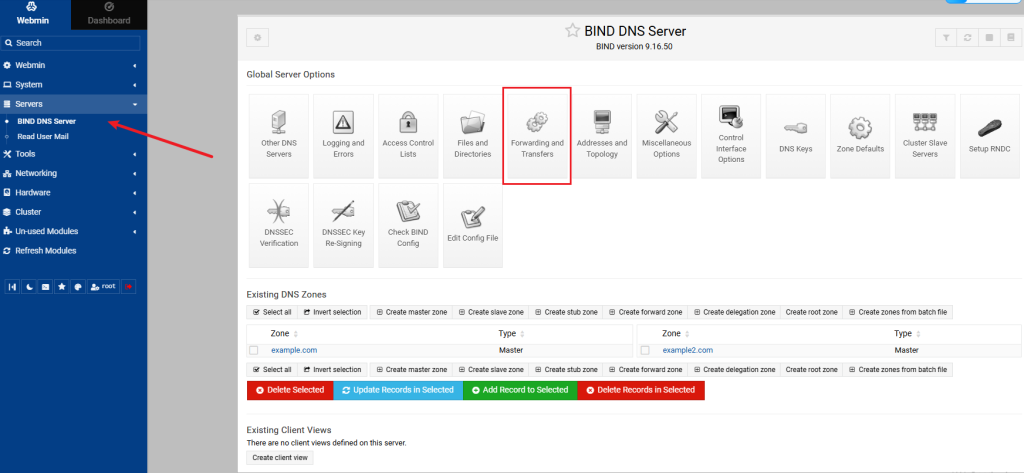Open DNS Keys page
The image size is (1024, 473).
(795, 136)
